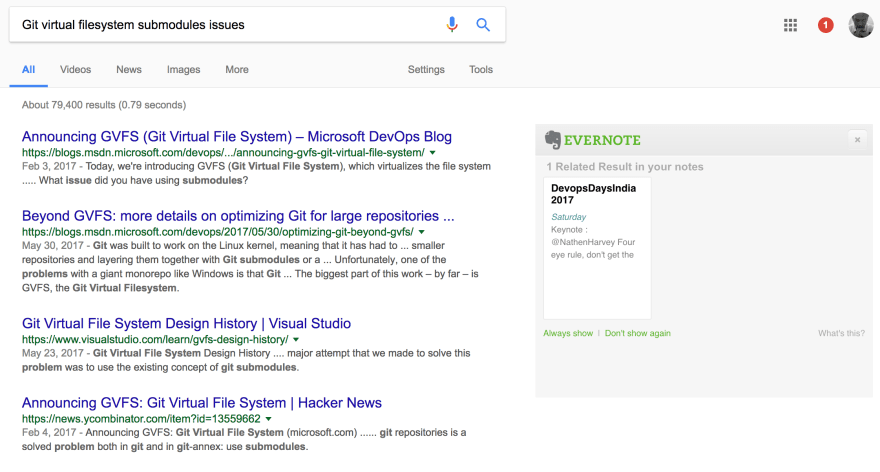Click 'About 79,400 results (0.79 seconds)' text
Screen dimensions: 880x472
(104, 105)
